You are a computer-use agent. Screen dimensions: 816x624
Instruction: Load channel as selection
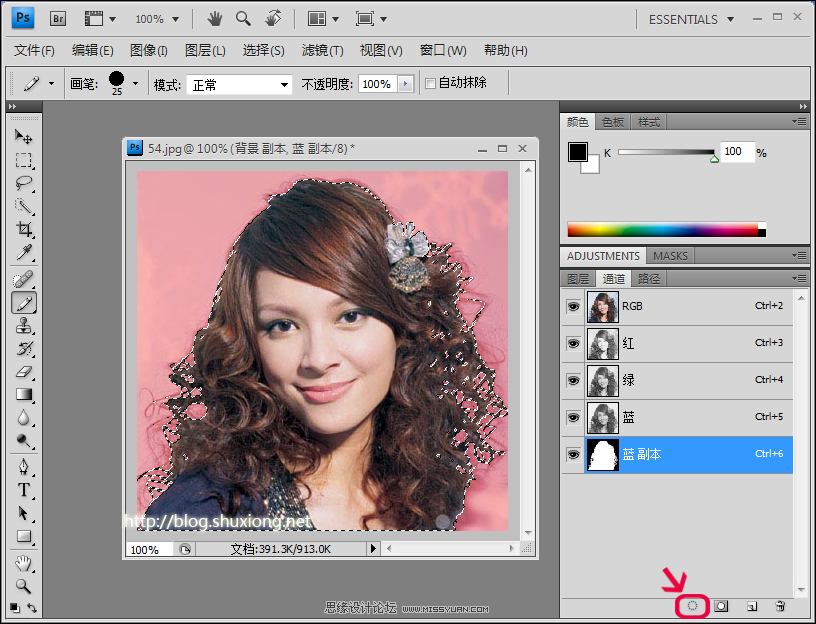(x=692, y=606)
